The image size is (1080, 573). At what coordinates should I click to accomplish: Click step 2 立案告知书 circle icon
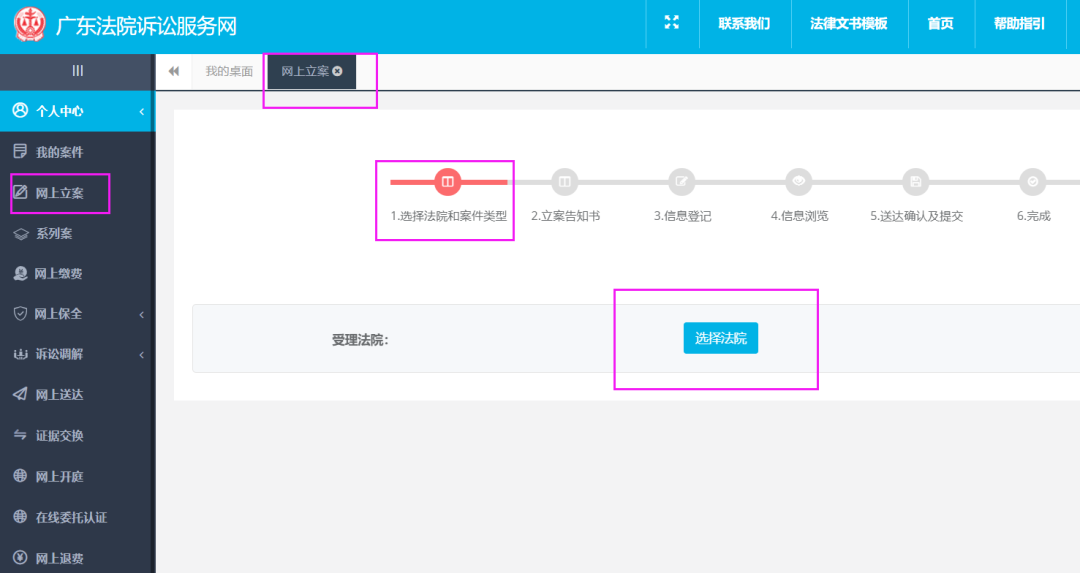click(x=565, y=182)
